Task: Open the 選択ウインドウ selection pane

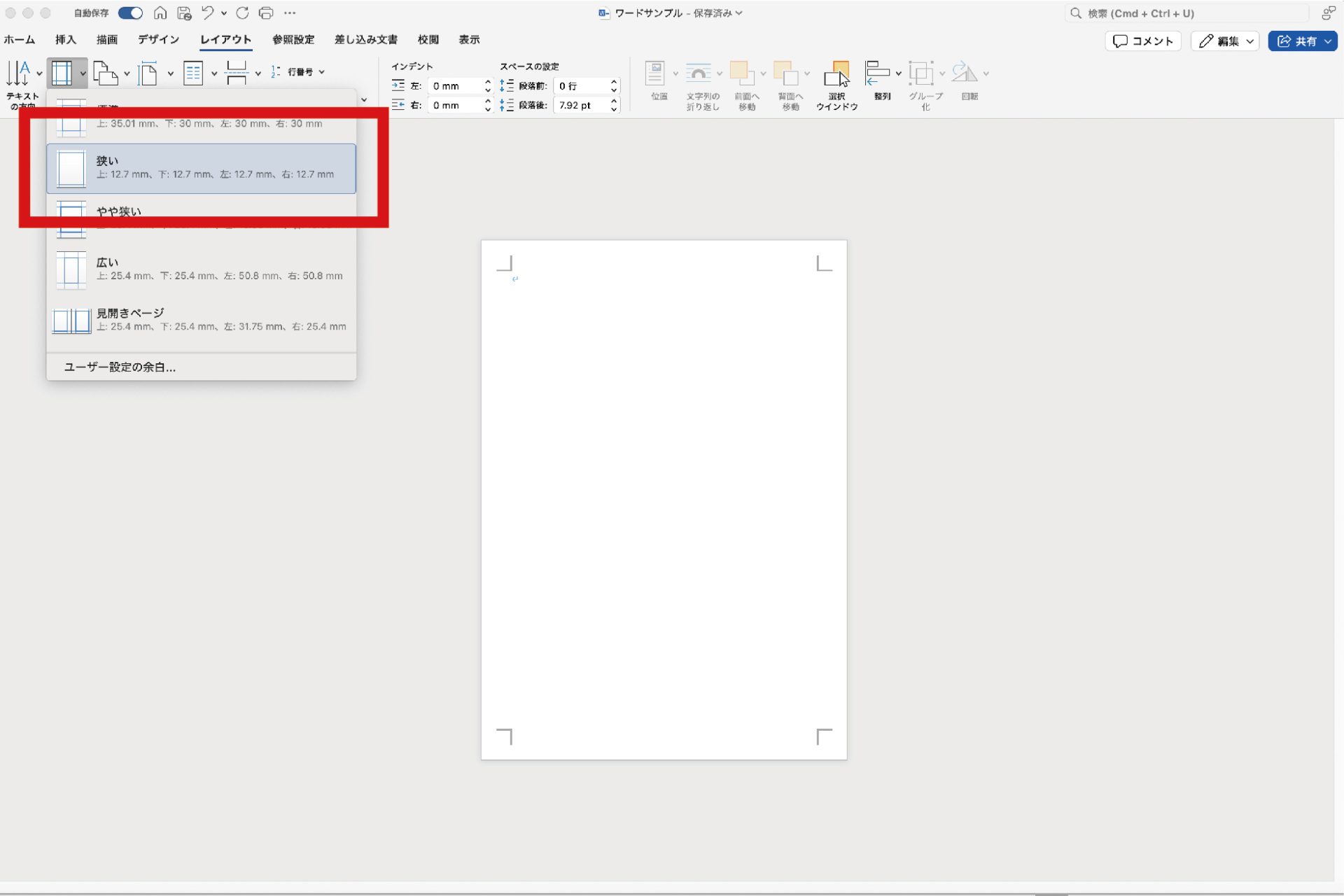Action: click(836, 84)
